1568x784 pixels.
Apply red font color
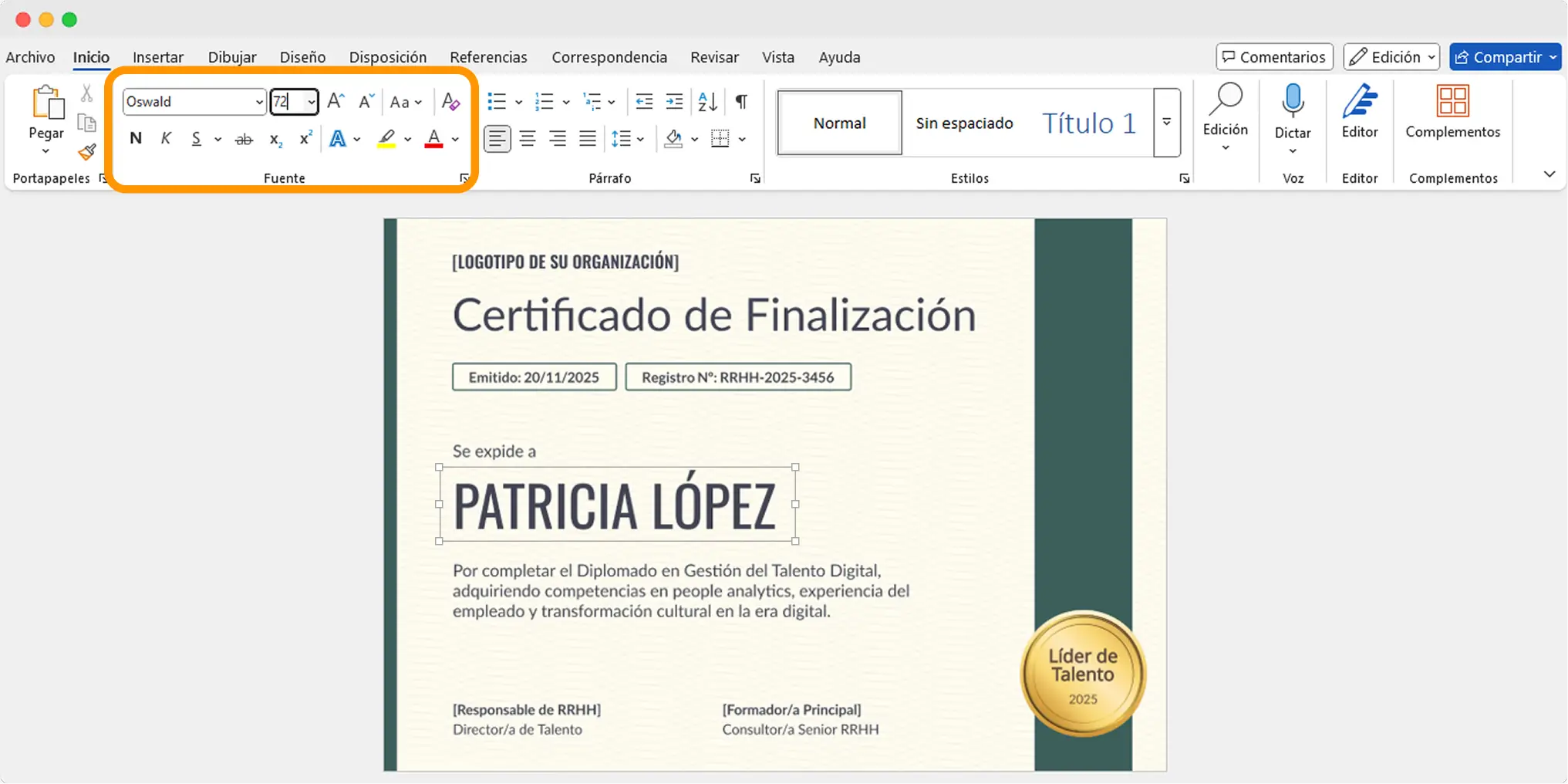[x=434, y=139]
